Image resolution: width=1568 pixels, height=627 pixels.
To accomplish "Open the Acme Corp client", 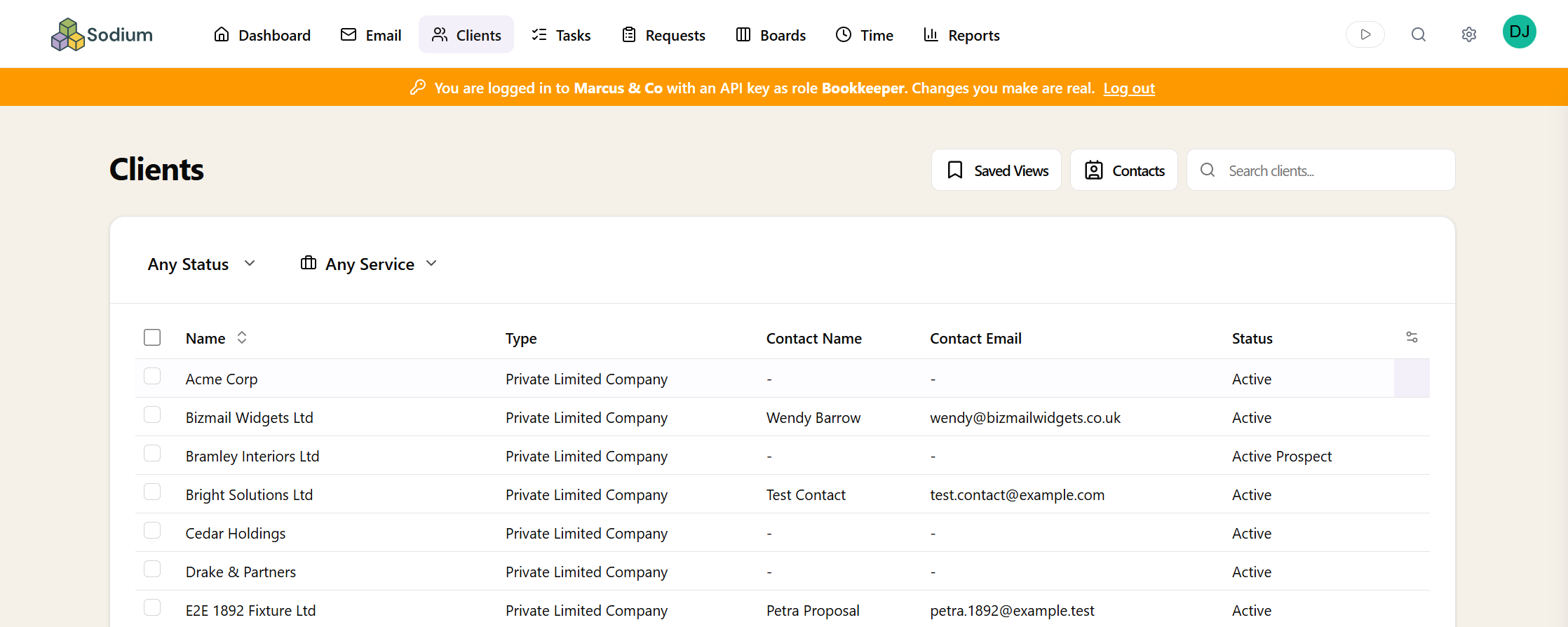I will coord(222,379).
